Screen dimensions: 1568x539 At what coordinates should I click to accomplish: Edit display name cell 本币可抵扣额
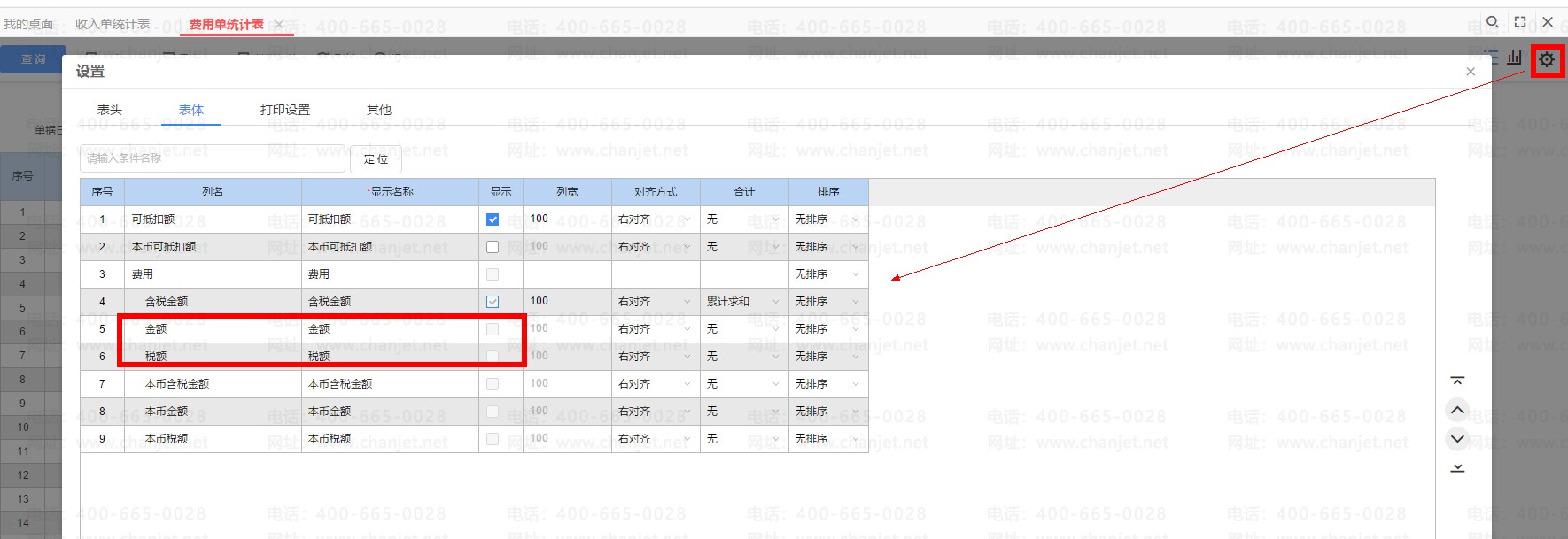tap(390, 247)
